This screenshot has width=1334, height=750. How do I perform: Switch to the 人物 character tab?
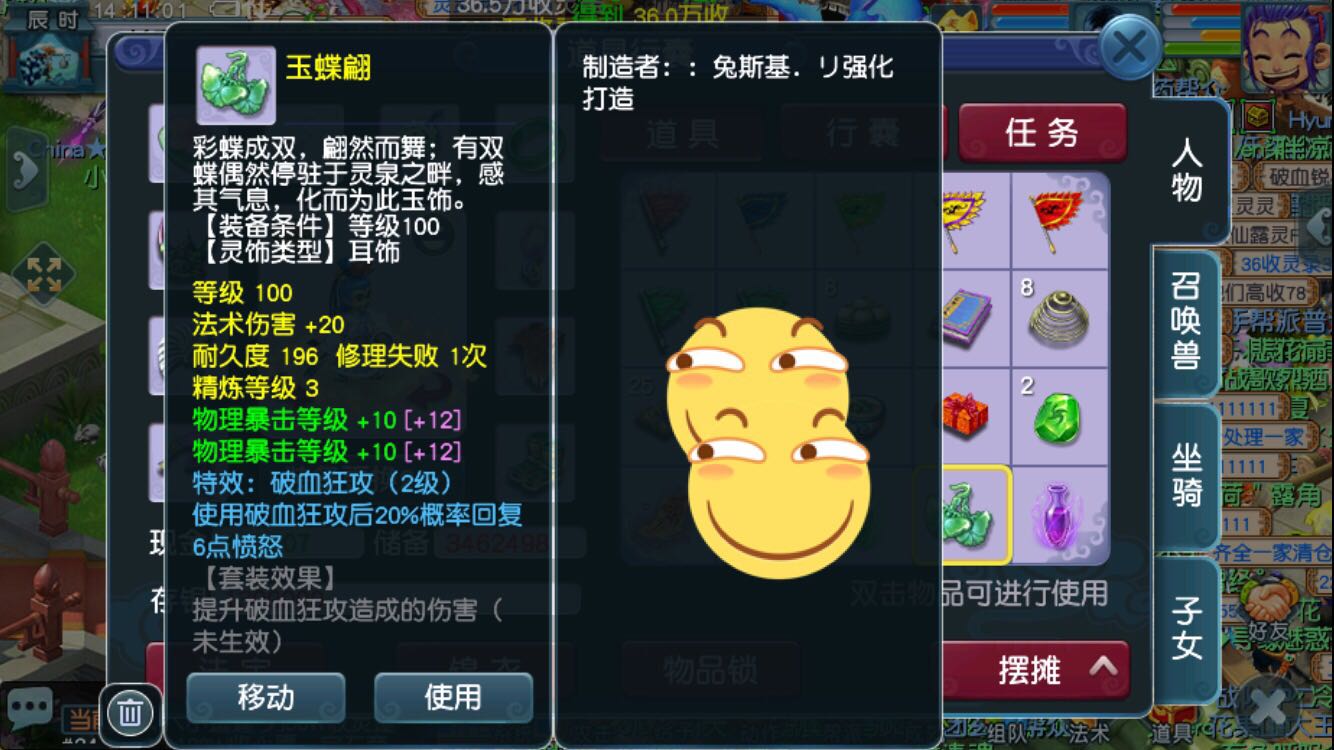[x=1187, y=170]
